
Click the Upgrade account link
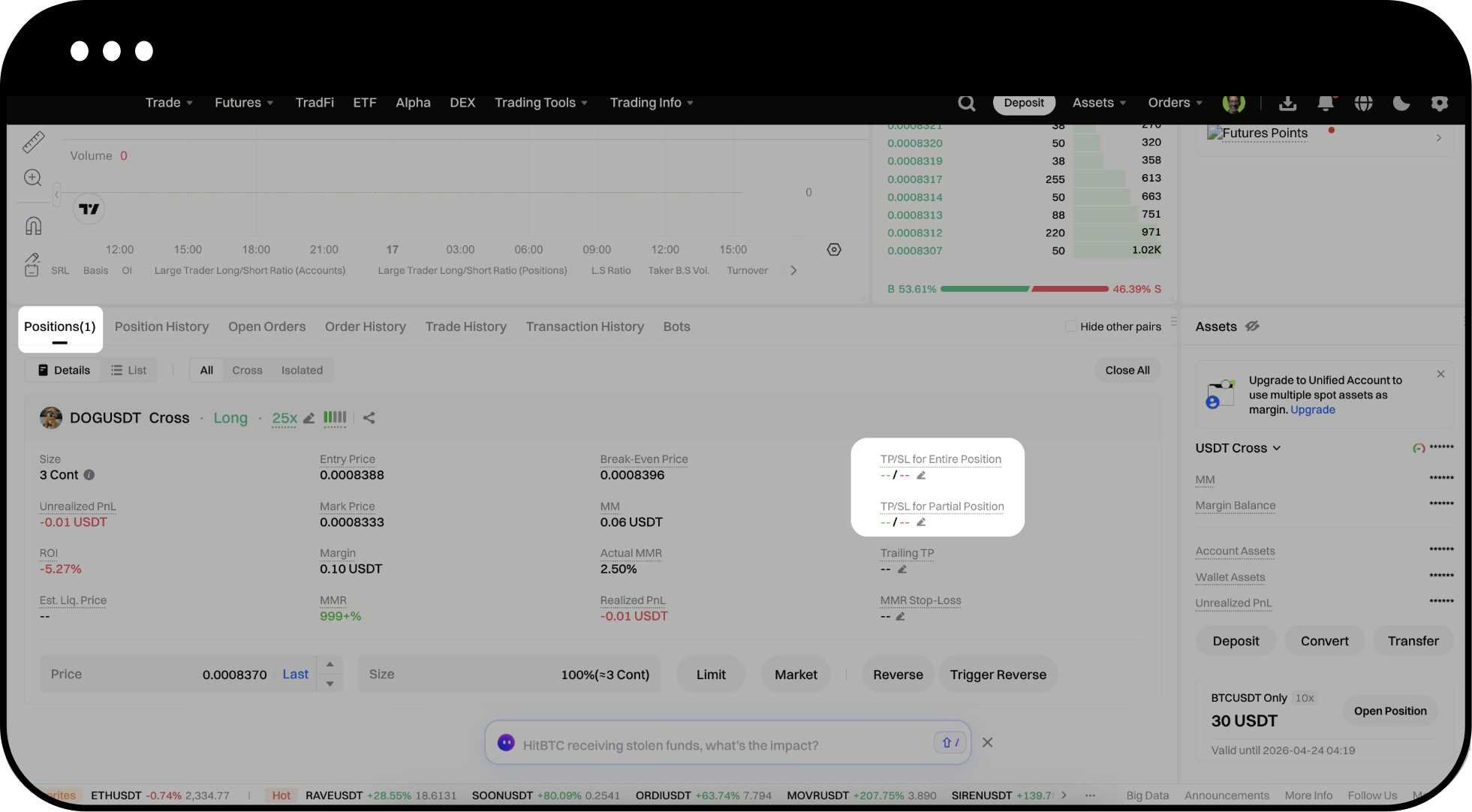(x=1312, y=410)
